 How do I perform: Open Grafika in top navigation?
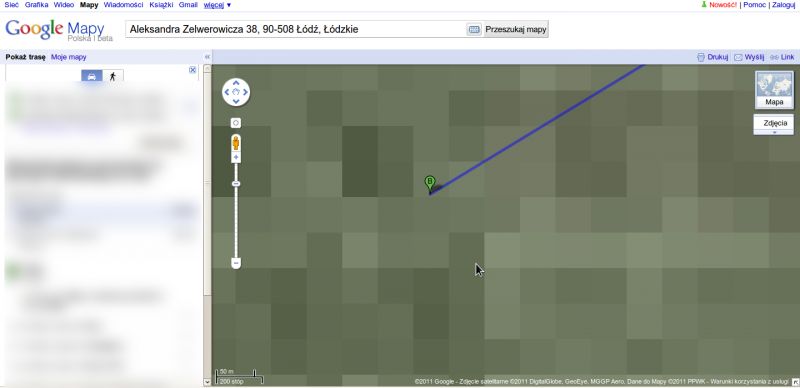tap(36, 5)
